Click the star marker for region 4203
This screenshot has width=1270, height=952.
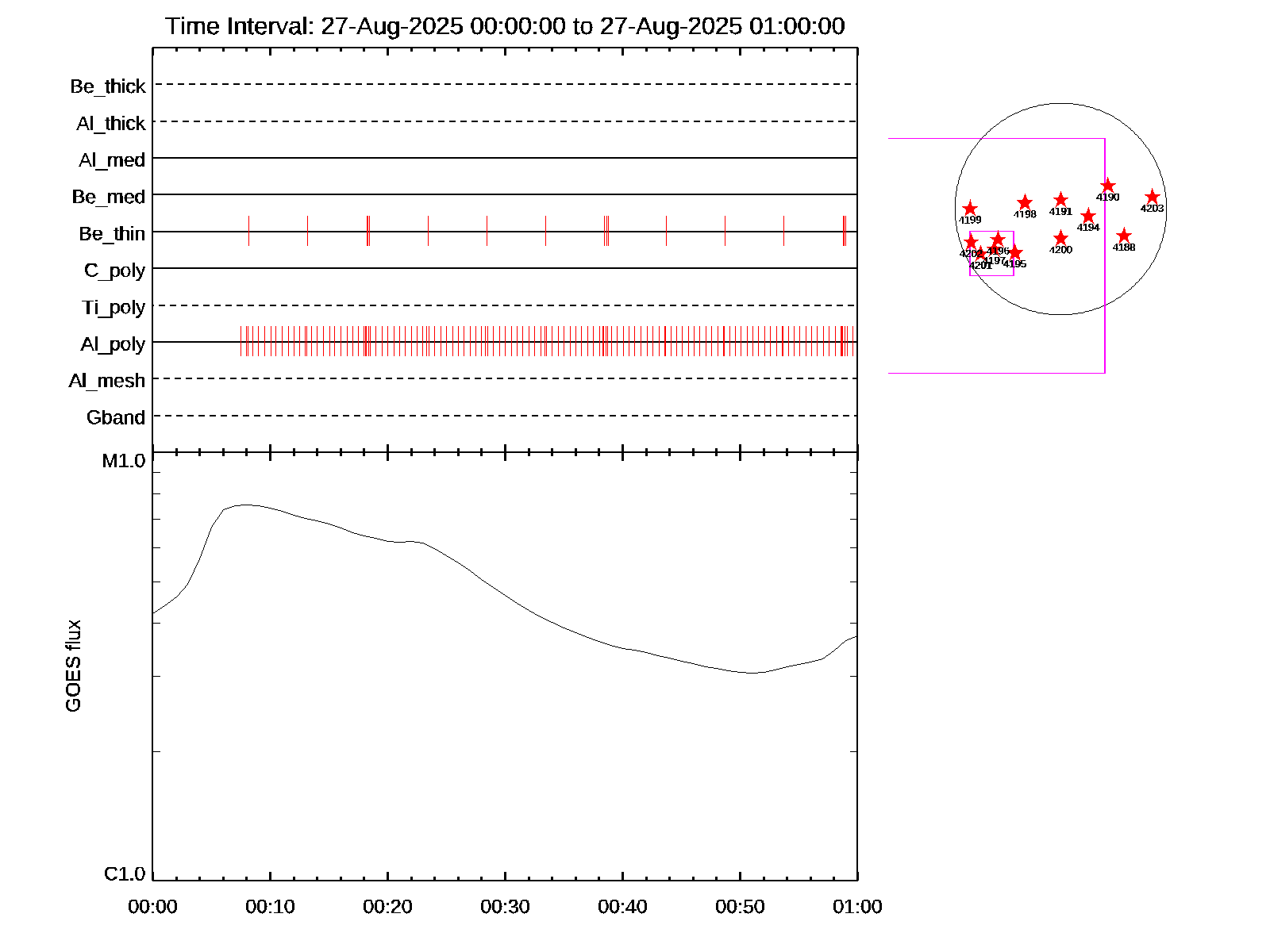(1152, 197)
